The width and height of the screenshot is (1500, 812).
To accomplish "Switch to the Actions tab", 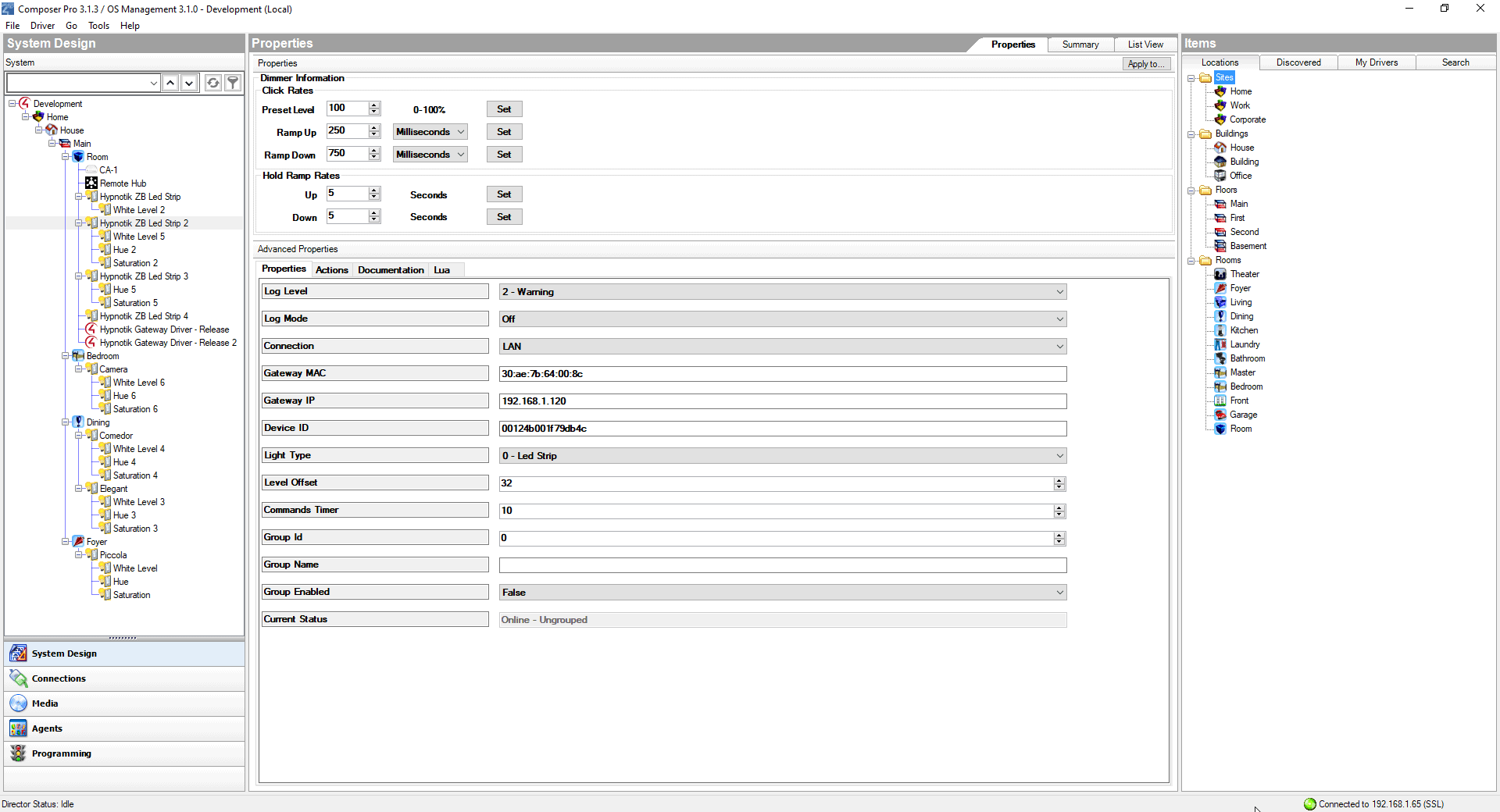I will 332,270.
